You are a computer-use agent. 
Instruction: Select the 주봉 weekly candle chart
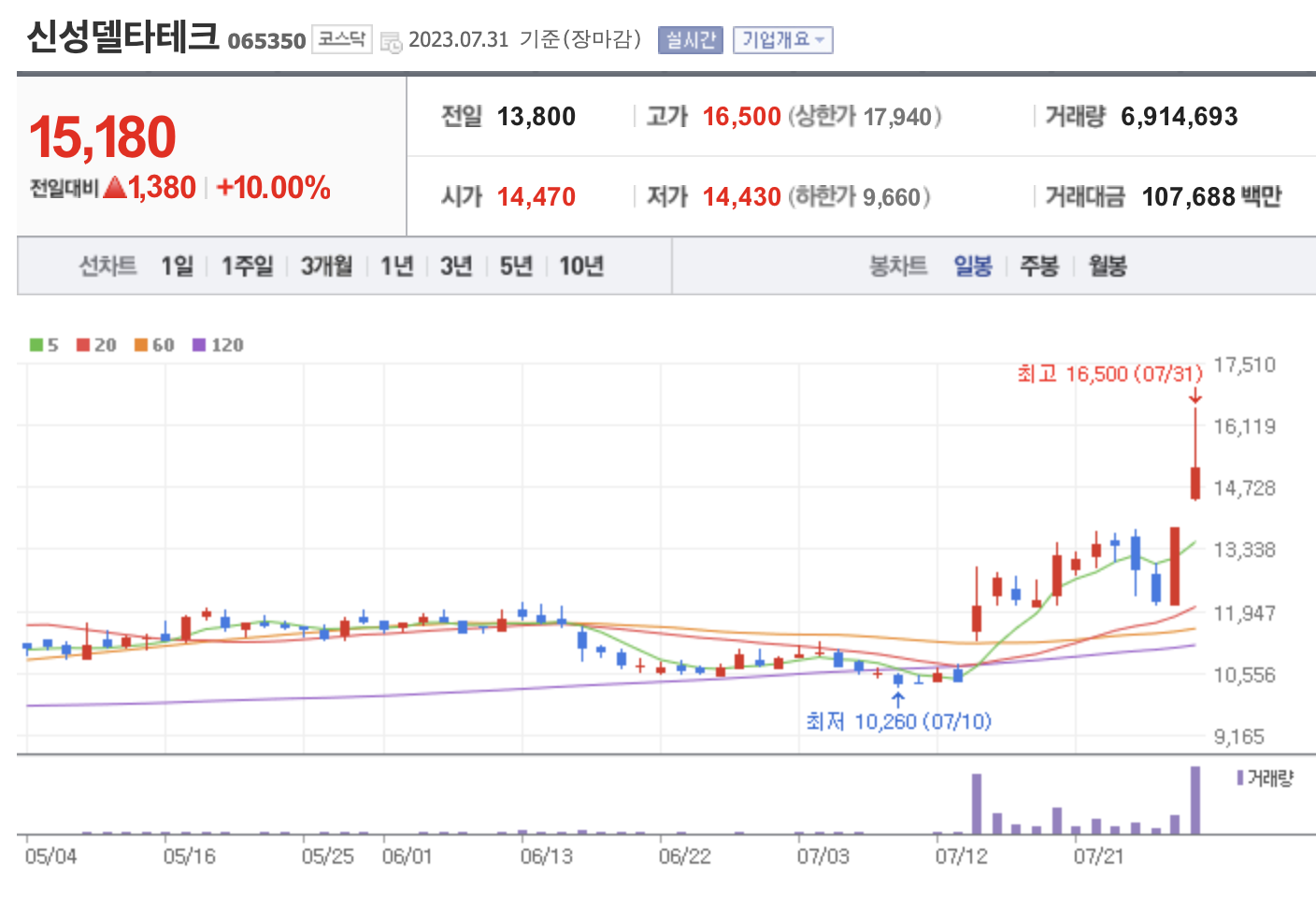(x=1039, y=266)
